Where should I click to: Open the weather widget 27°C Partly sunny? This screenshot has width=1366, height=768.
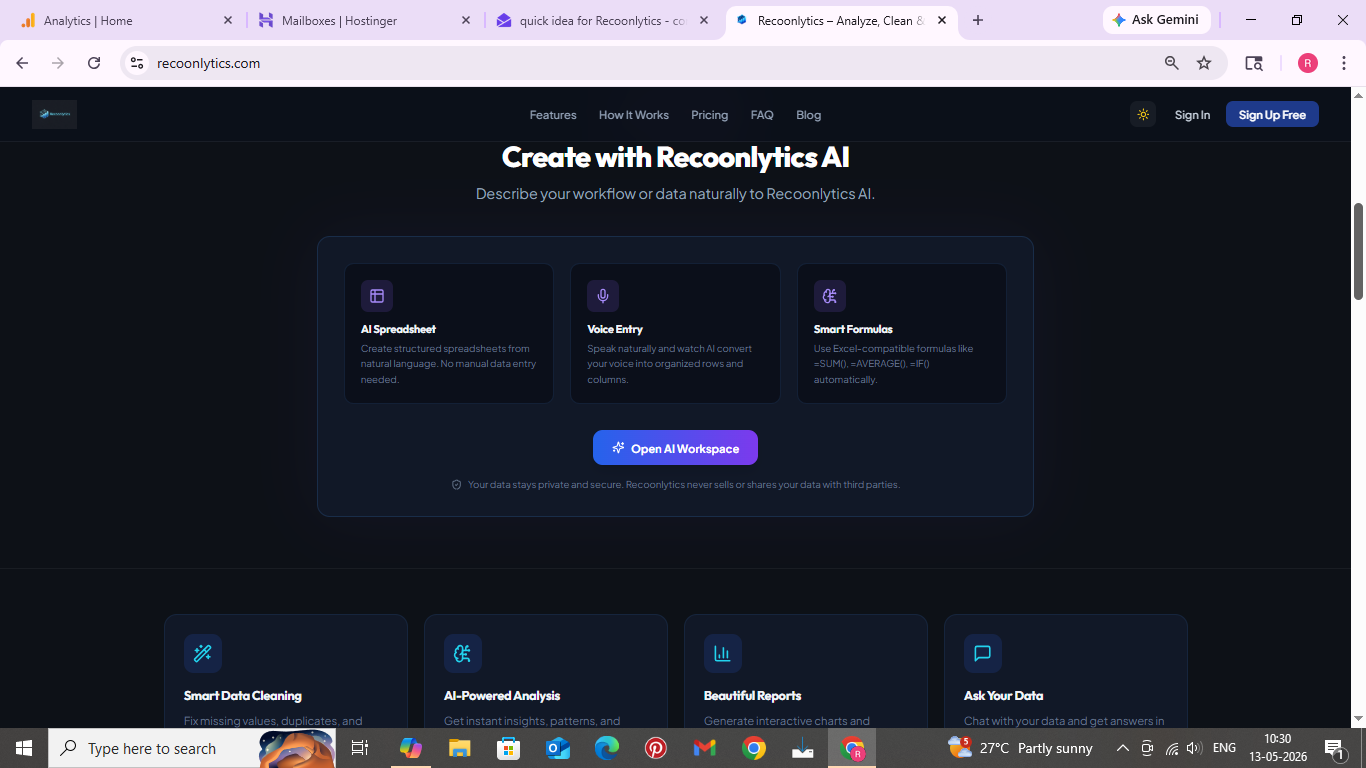(x=1020, y=748)
